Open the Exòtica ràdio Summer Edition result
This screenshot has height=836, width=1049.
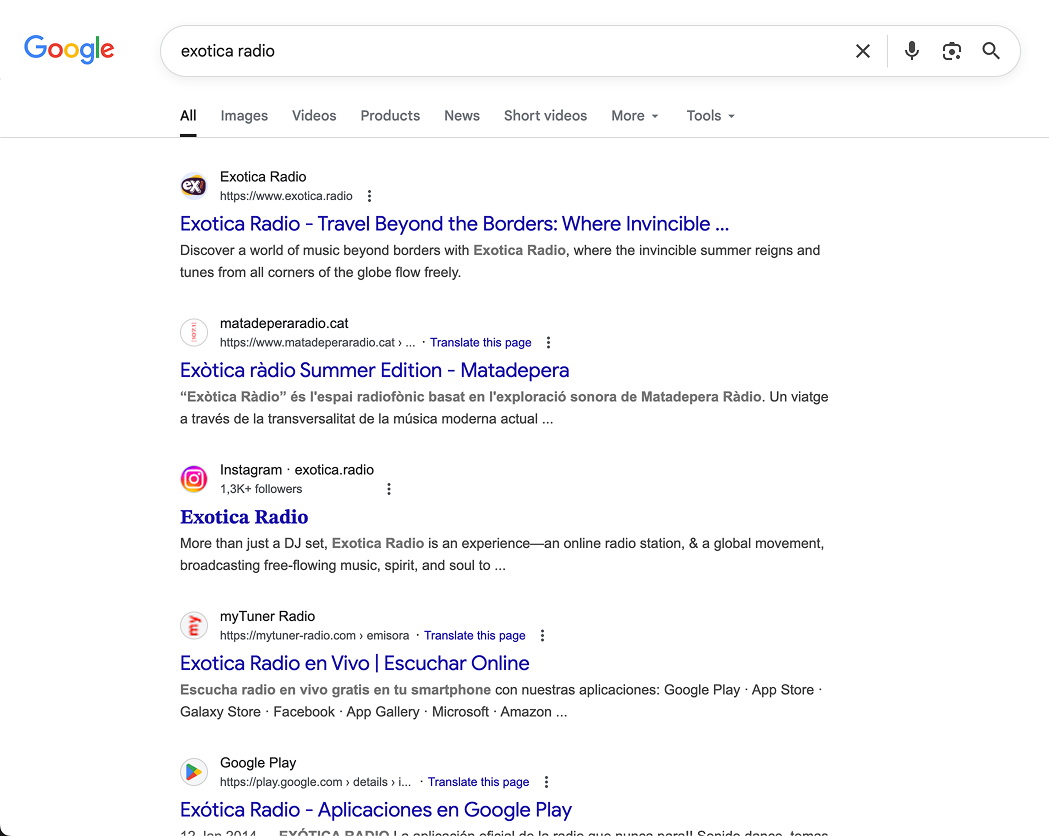pos(373,370)
